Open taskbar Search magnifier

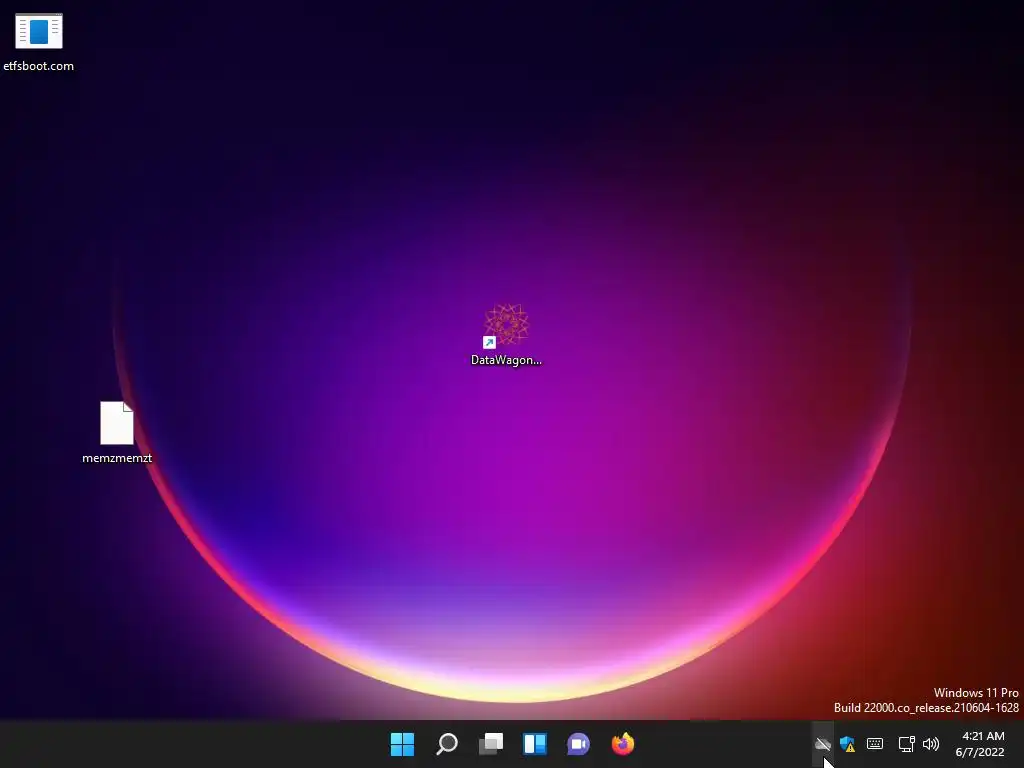pyautogui.click(x=447, y=744)
